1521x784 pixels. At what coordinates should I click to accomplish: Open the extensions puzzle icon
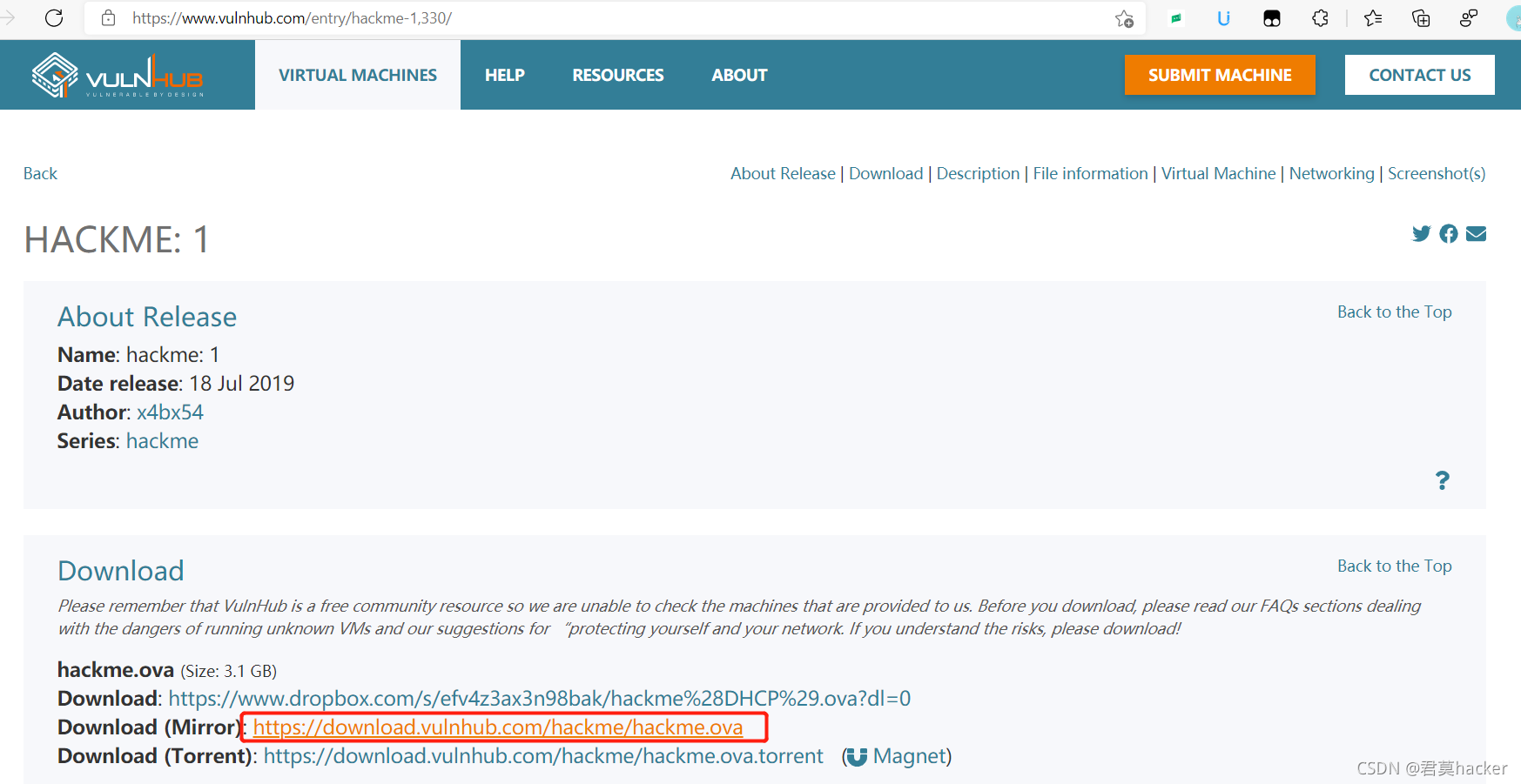pos(1321,18)
